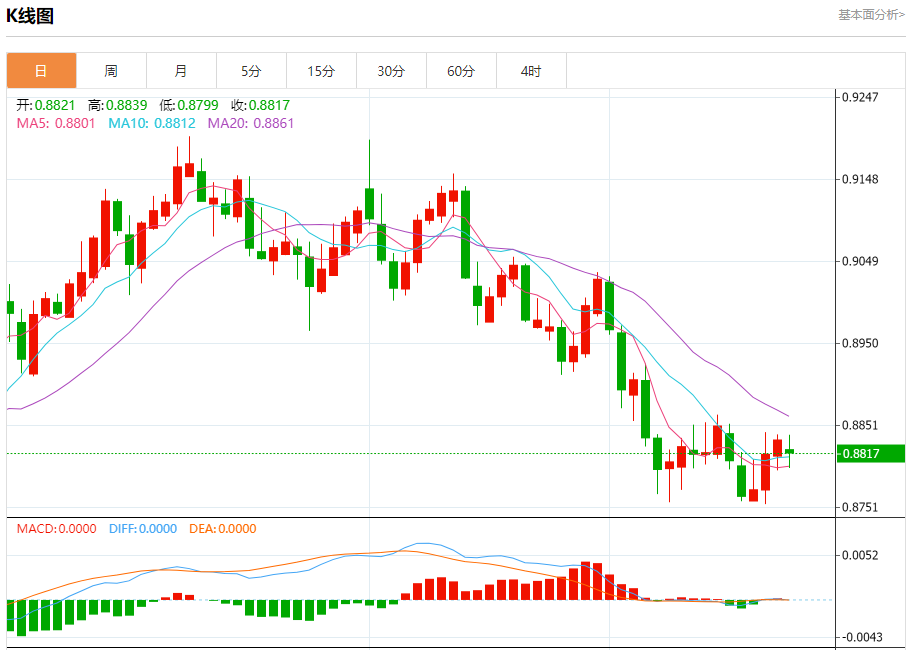
Task: Click the MA10: 0.8812 label
Action: (152, 123)
